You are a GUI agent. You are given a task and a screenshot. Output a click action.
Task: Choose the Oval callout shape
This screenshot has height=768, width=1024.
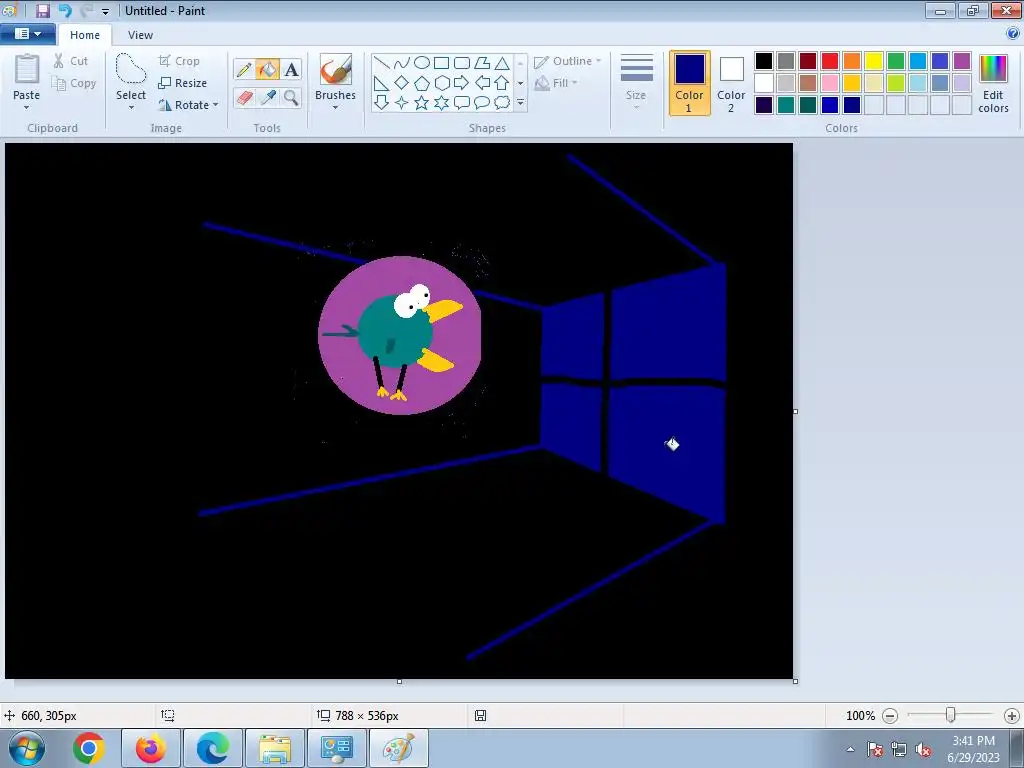tap(482, 103)
